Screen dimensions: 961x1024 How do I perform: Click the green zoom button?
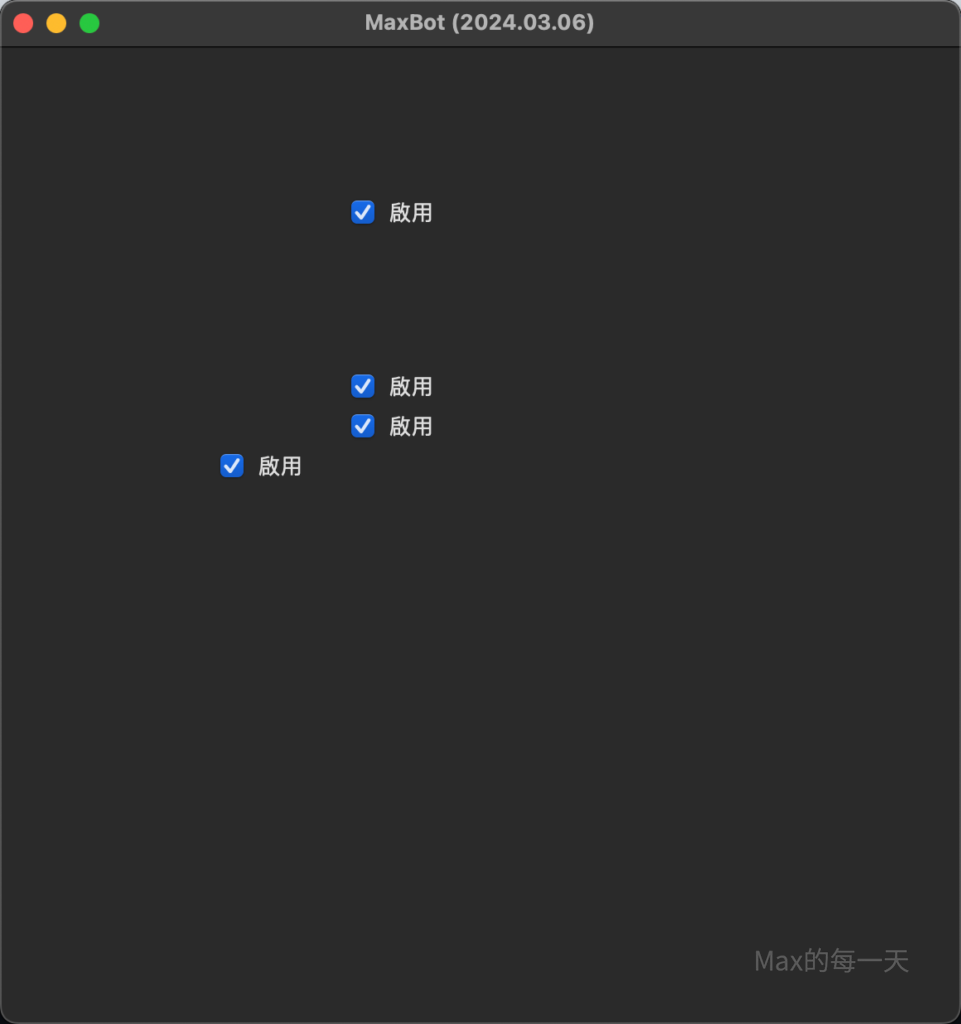click(x=89, y=22)
